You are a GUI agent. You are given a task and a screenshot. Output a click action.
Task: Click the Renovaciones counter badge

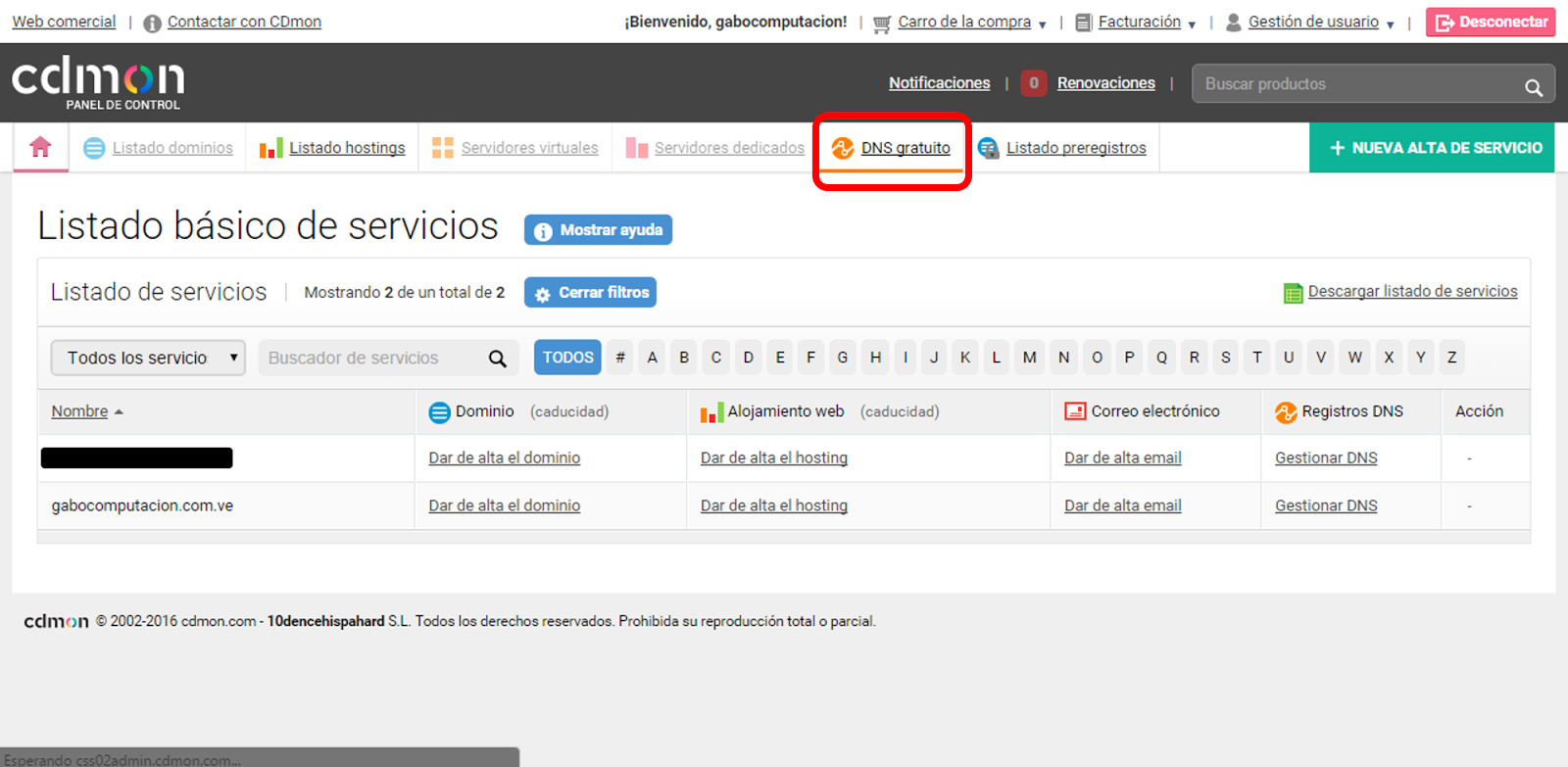coord(1034,83)
